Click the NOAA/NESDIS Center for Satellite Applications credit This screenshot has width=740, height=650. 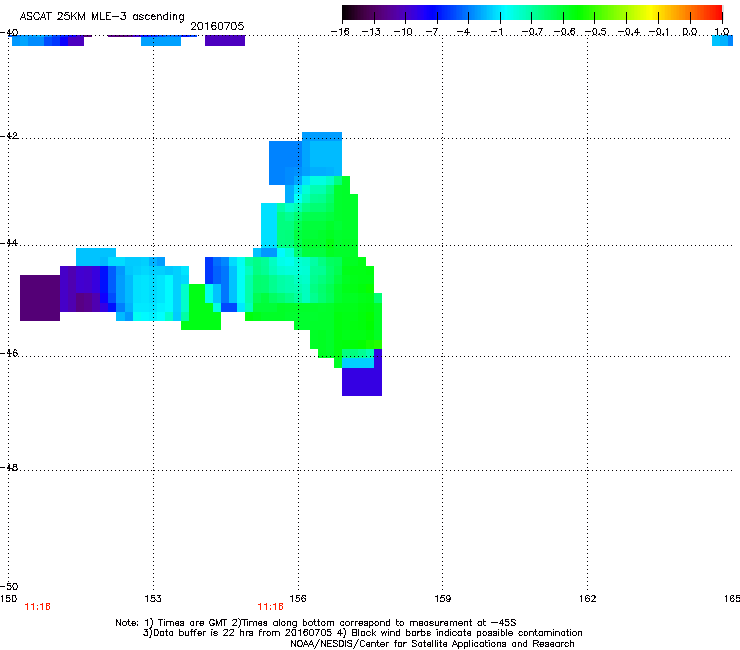(432, 644)
